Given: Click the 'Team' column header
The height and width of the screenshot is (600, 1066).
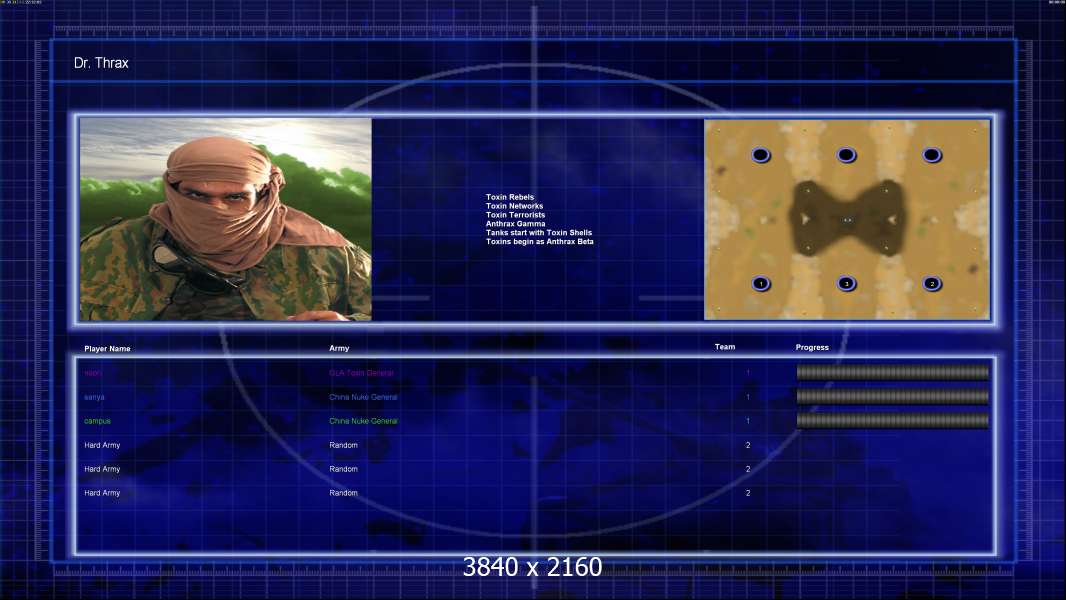Looking at the screenshot, I should tap(725, 347).
